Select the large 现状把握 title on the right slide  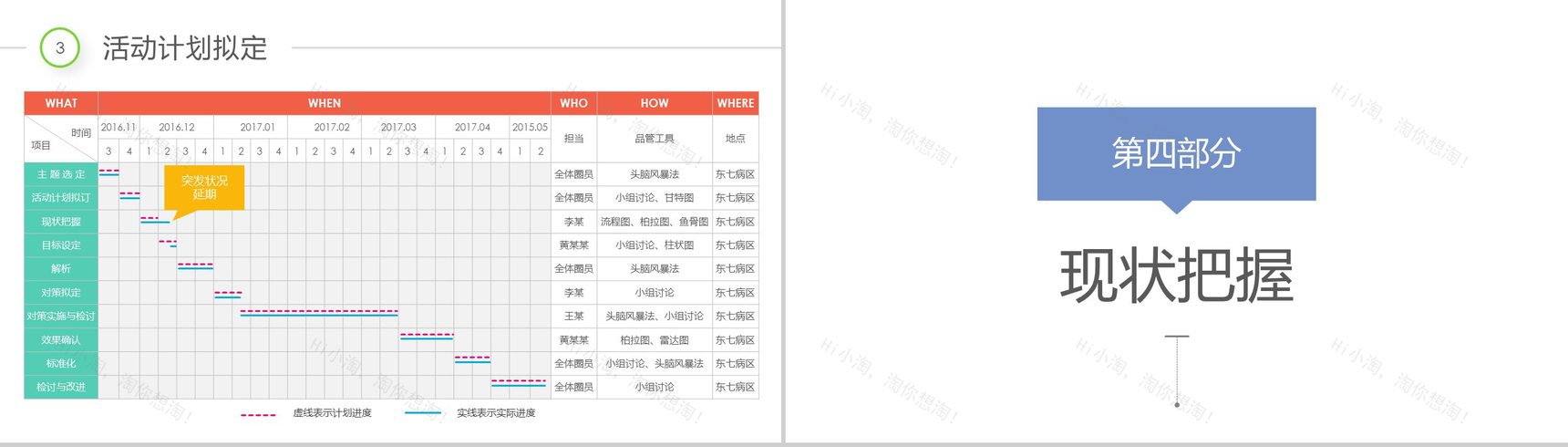pos(1176,275)
